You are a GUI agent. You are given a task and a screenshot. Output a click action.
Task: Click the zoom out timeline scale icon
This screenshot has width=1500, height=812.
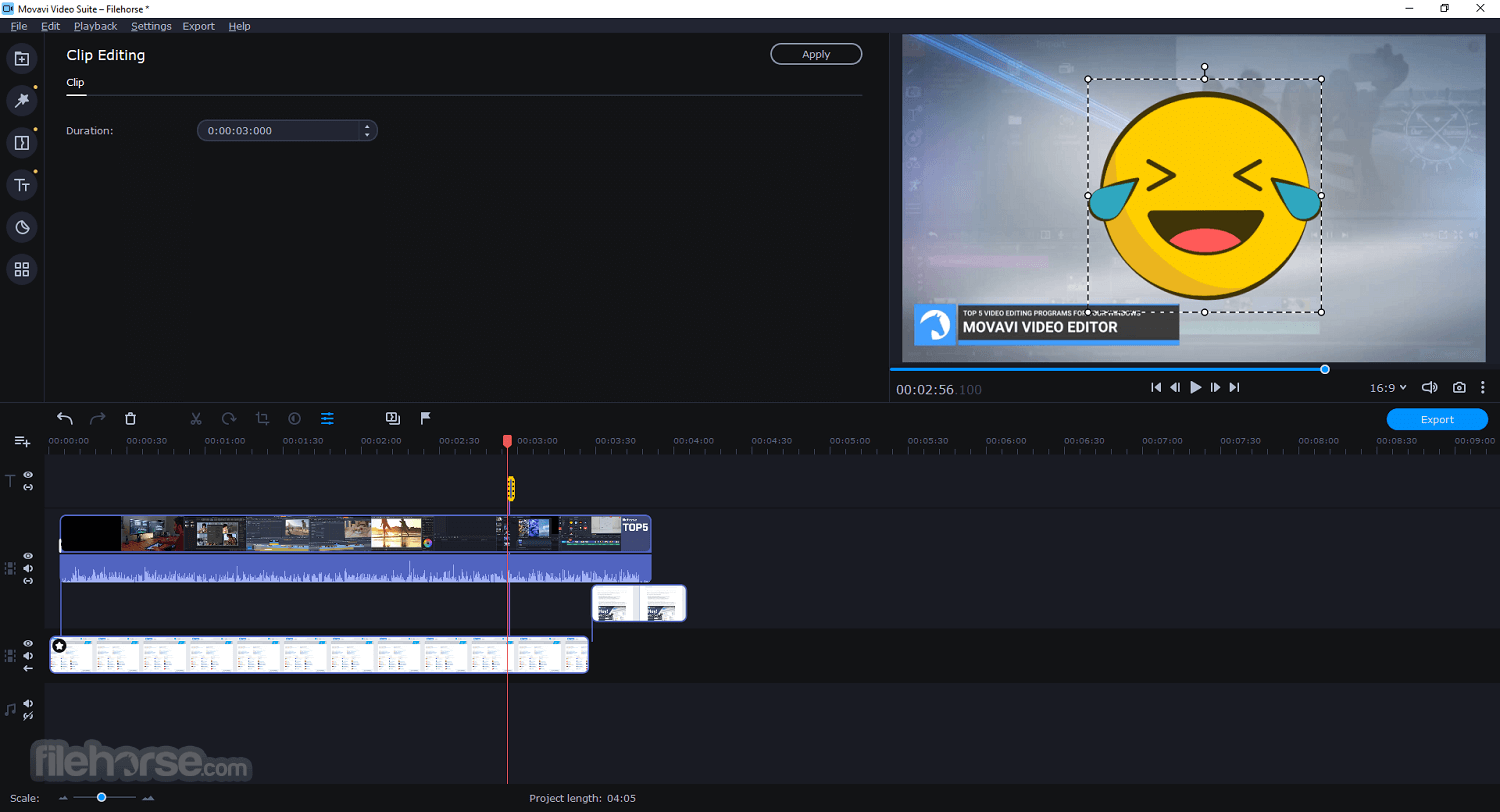(64, 798)
